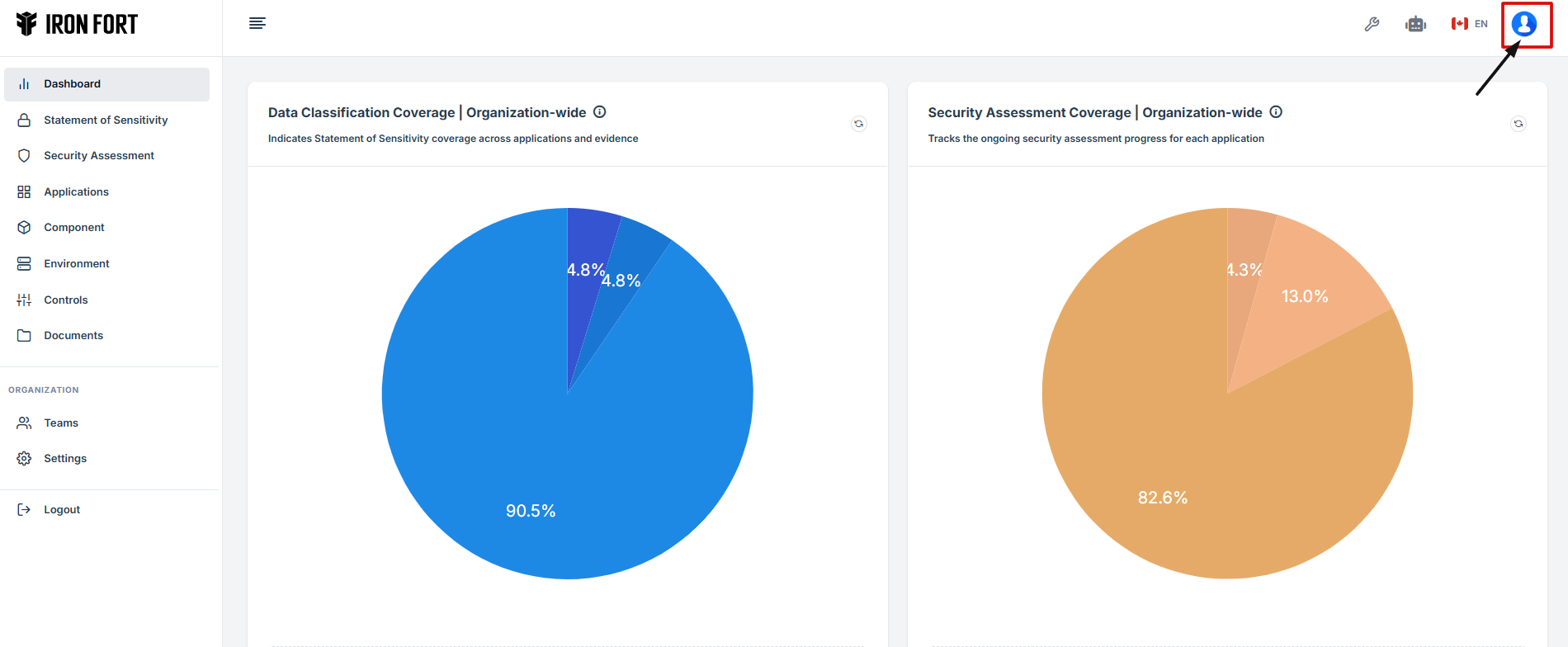Image resolution: width=1568 pixels, height=647 pixels.
Task: Open the Applications menu item
Action: (76, 192)
